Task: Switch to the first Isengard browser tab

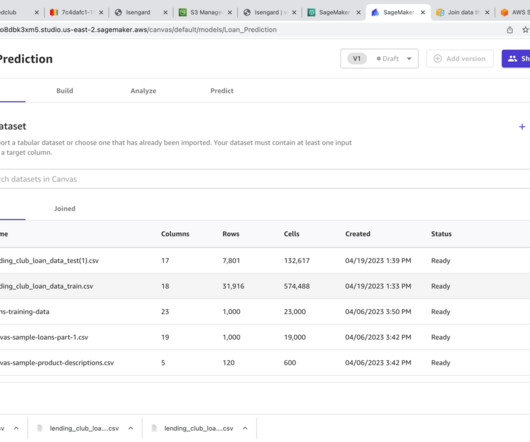Action: (138, 13)
